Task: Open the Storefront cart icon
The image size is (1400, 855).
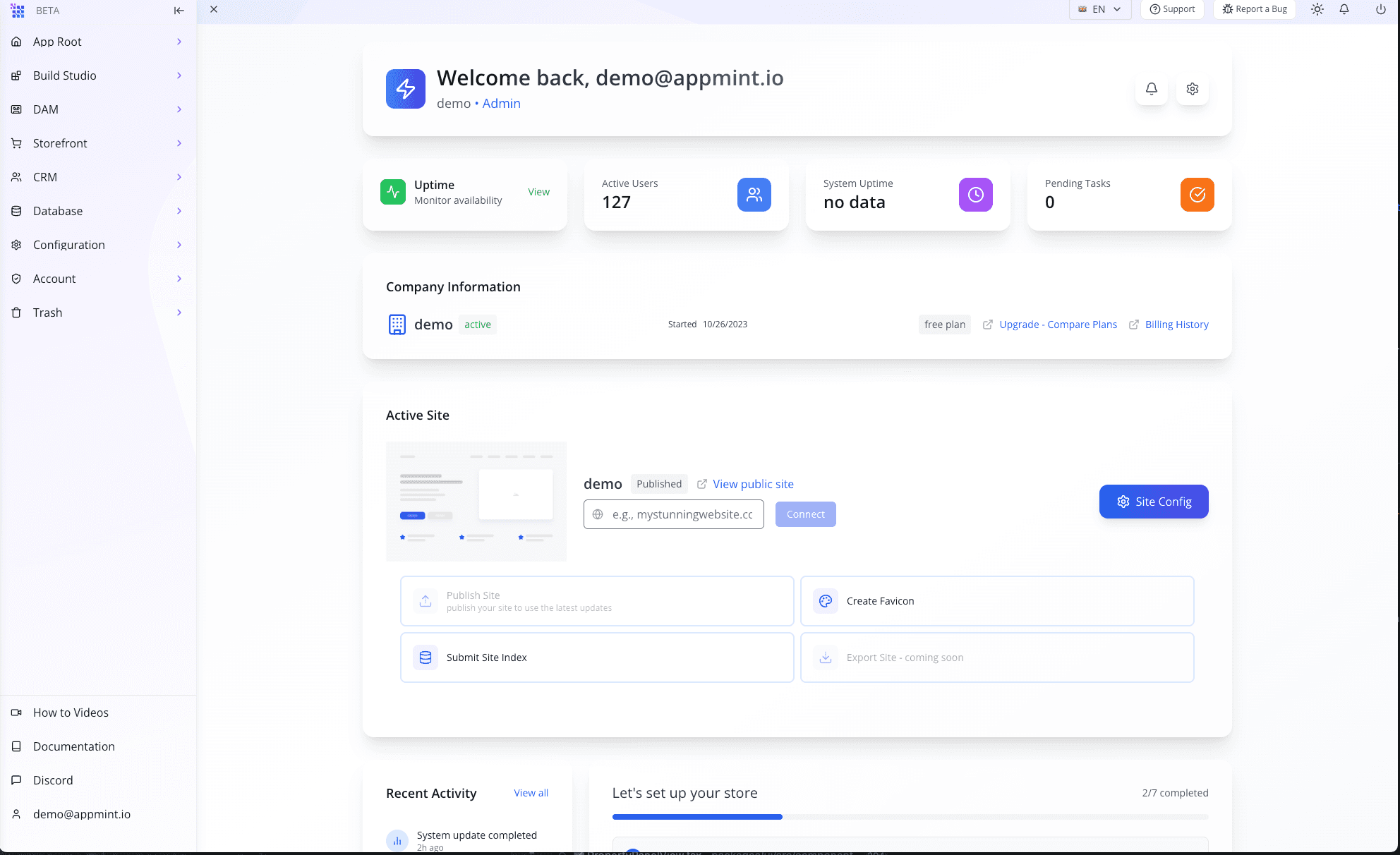Action: pos(17,143)
